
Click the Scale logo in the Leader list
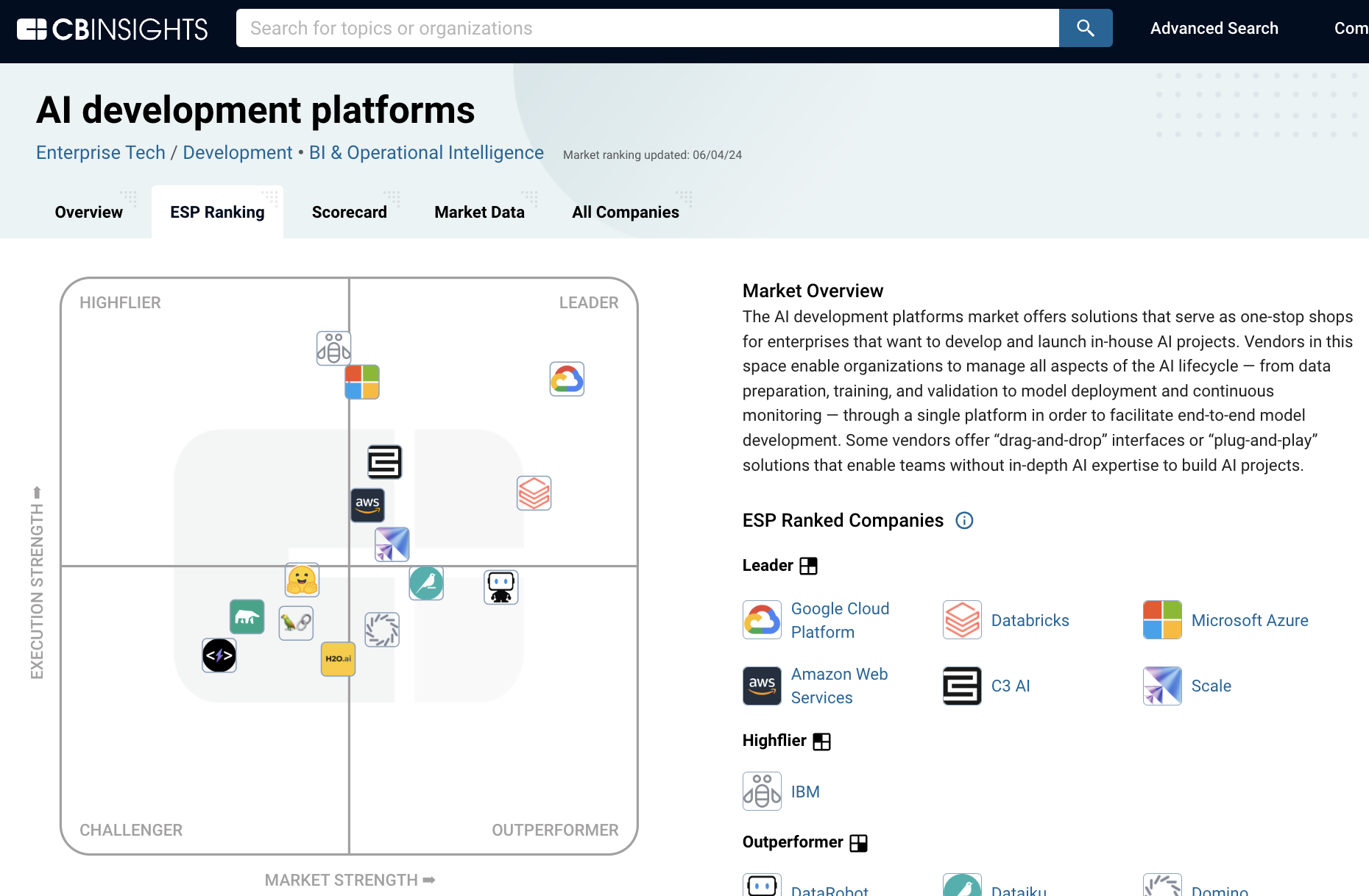1162,686
